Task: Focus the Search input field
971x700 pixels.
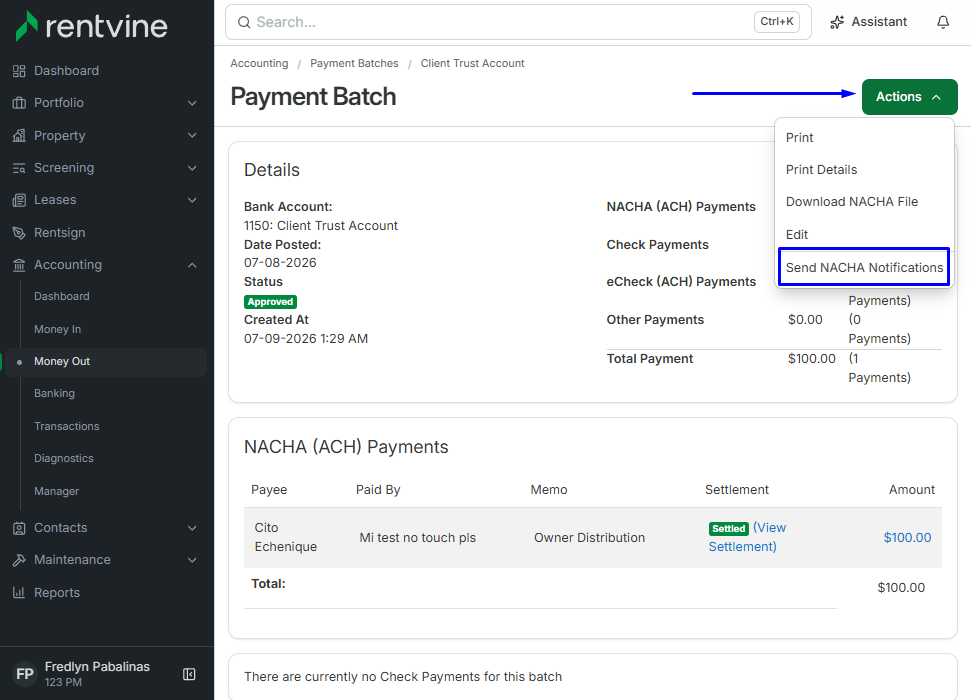Action: [518, 22]
